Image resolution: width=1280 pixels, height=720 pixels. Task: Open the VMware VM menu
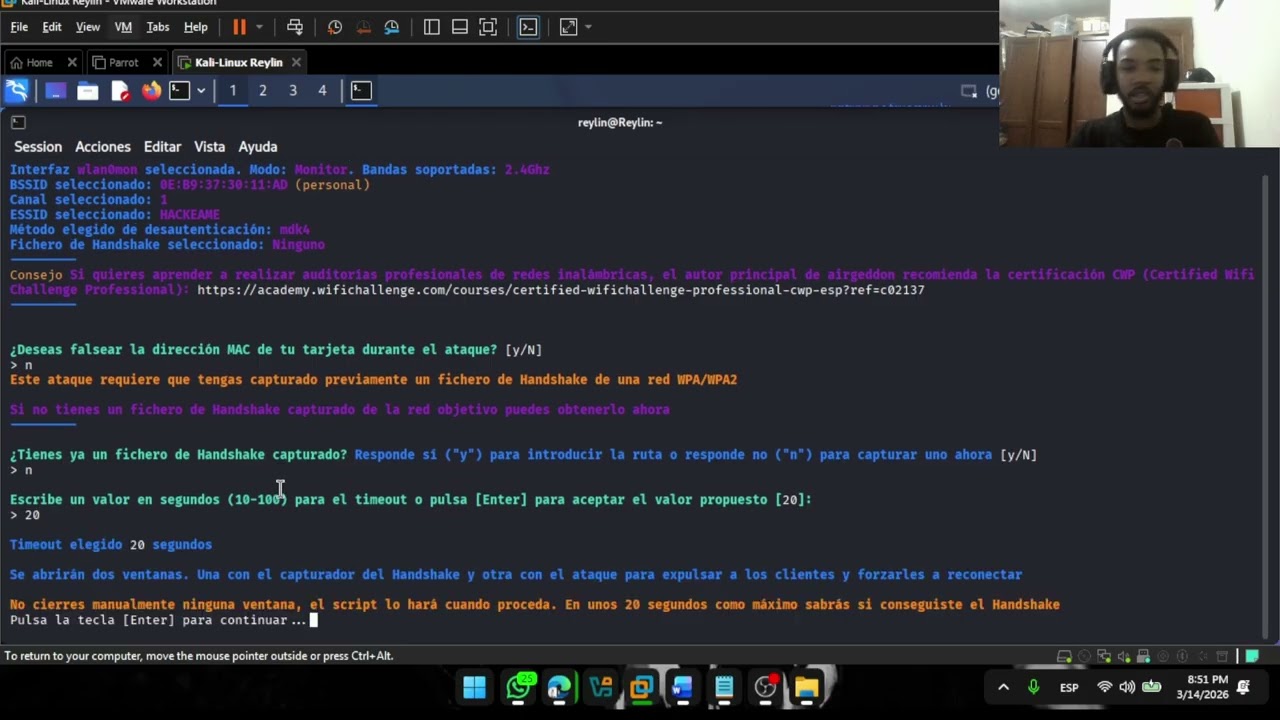(x=123, y=27)
